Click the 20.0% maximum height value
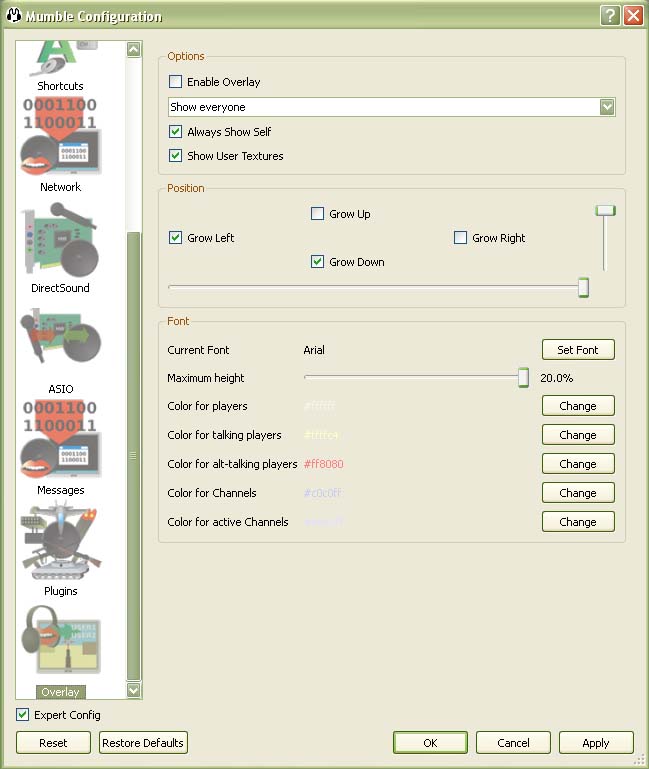This screenshot has height=769, width=649. pyautogui.click(x=557, y=378)
